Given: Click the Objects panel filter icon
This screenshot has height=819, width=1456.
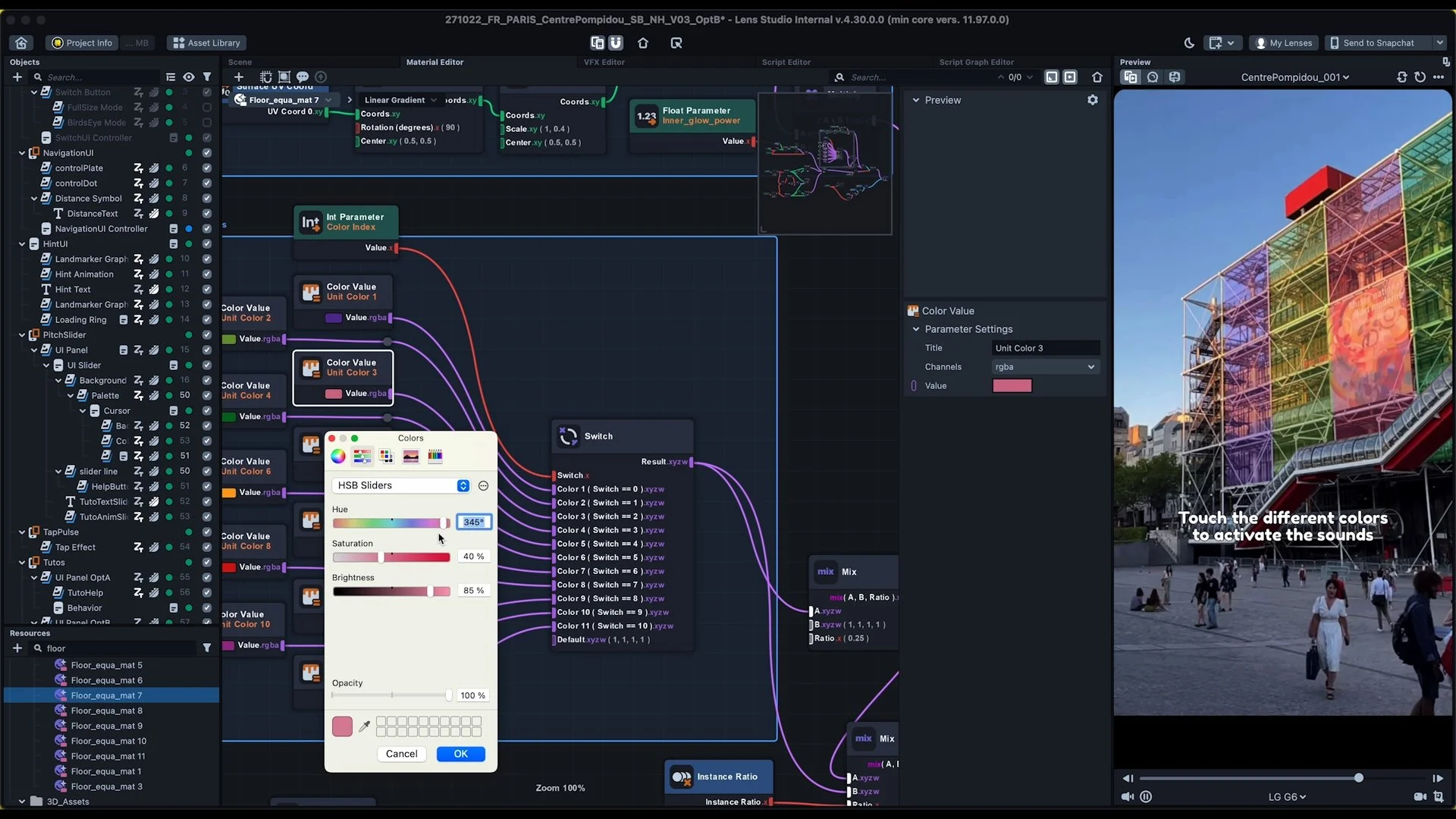Looking at the screenshot, I should [x=207, y=77].
